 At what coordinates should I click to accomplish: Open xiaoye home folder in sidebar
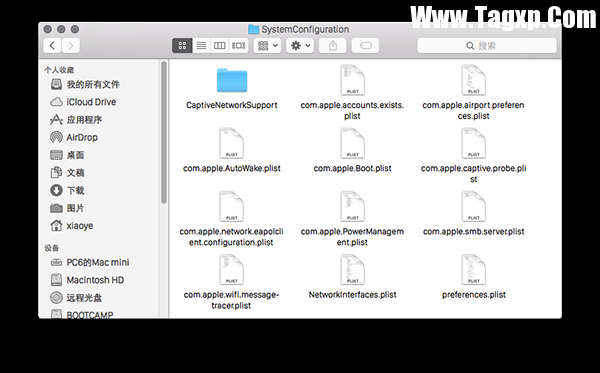tap(72, 225)
